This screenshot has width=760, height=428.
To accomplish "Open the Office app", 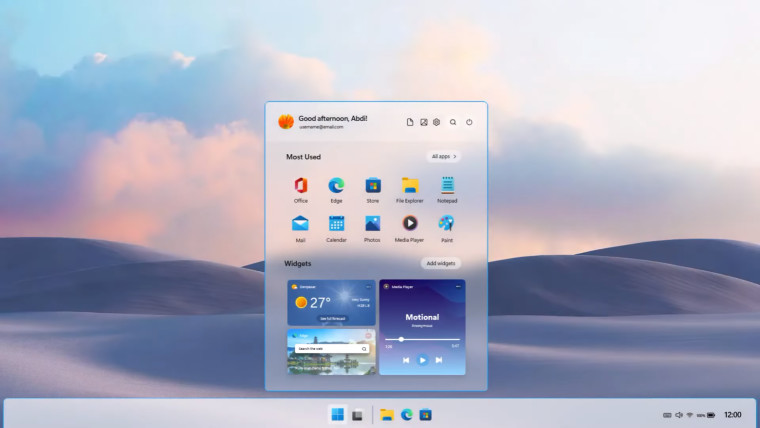I will click(301, 190).
